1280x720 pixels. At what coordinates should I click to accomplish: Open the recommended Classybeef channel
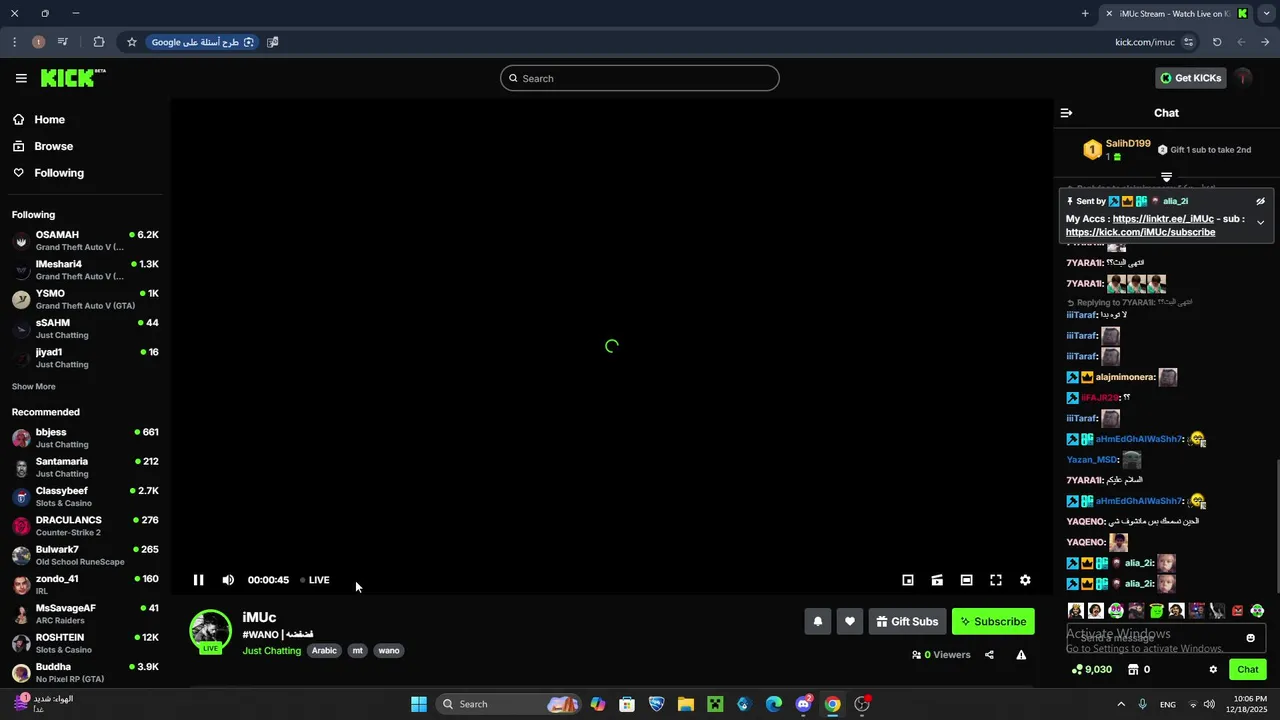[85, 497]
